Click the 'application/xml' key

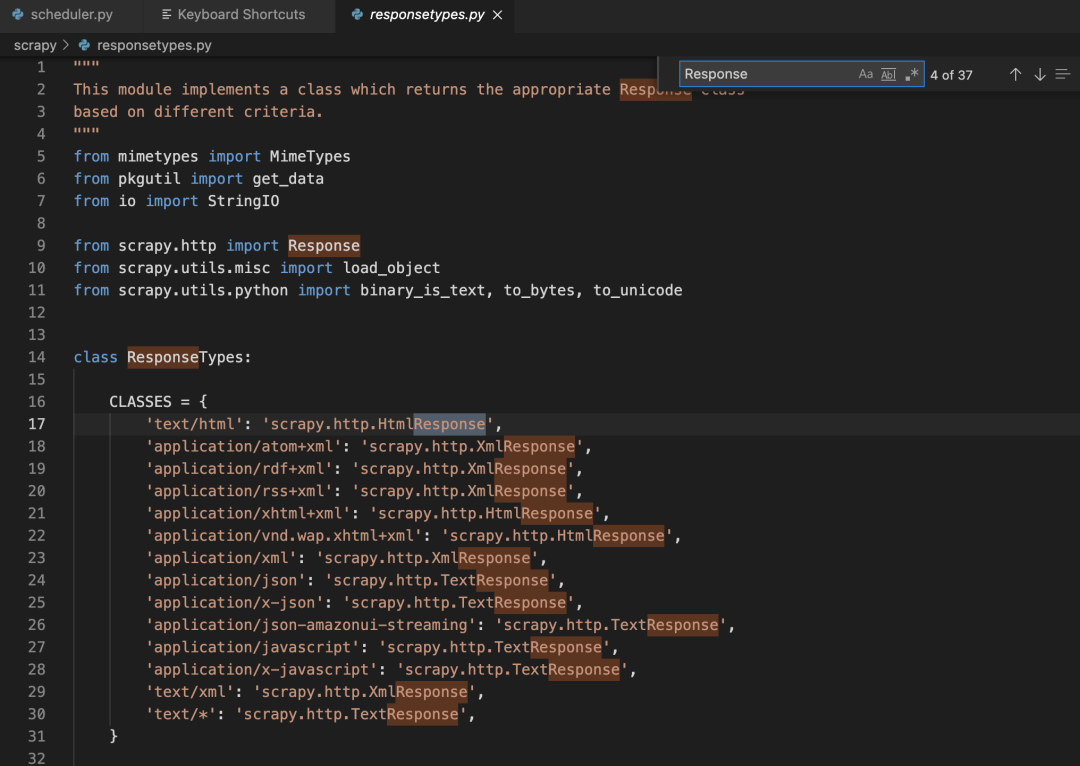(x=221, y=558)
